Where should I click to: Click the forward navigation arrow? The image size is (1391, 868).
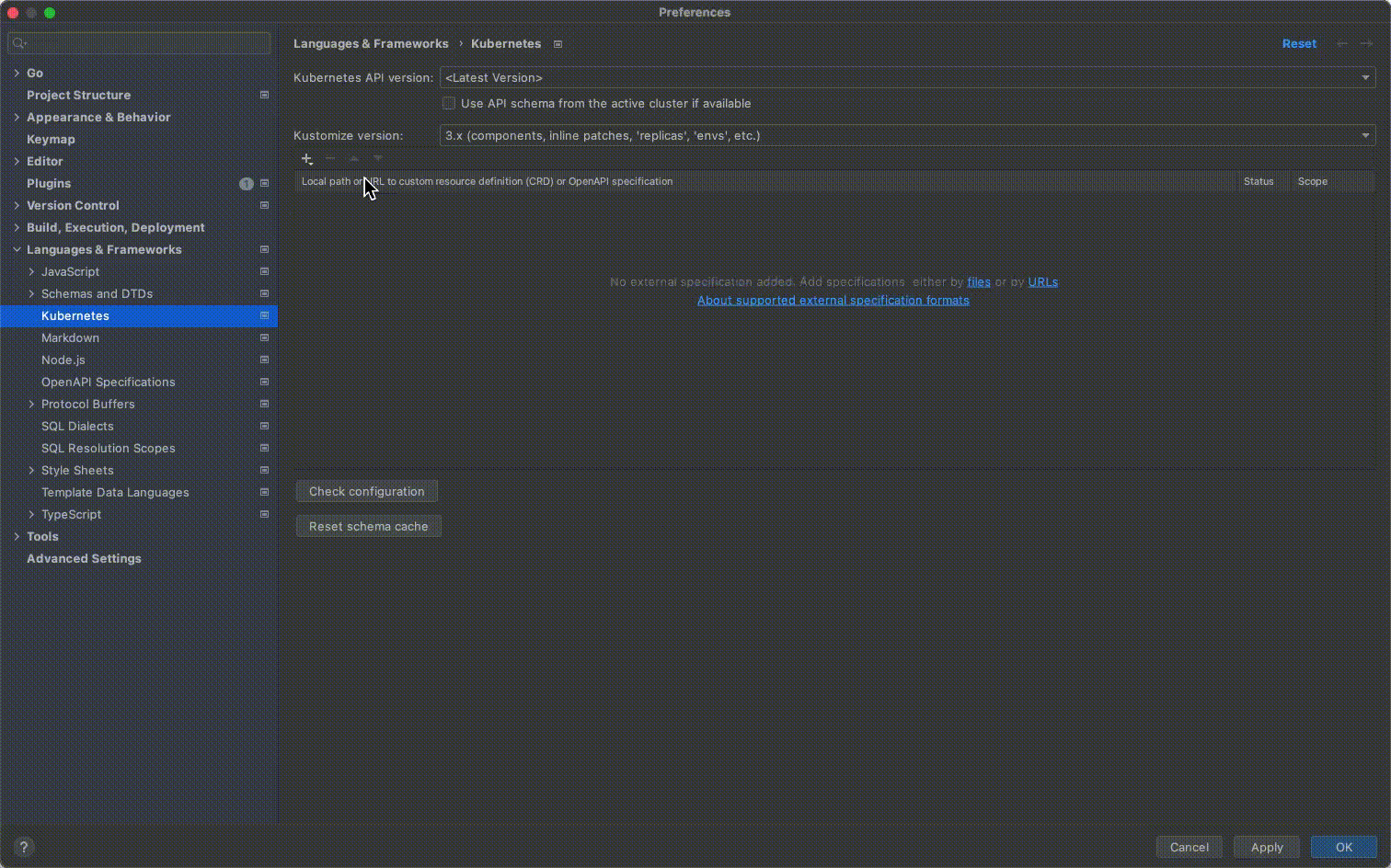[1366, 43]
